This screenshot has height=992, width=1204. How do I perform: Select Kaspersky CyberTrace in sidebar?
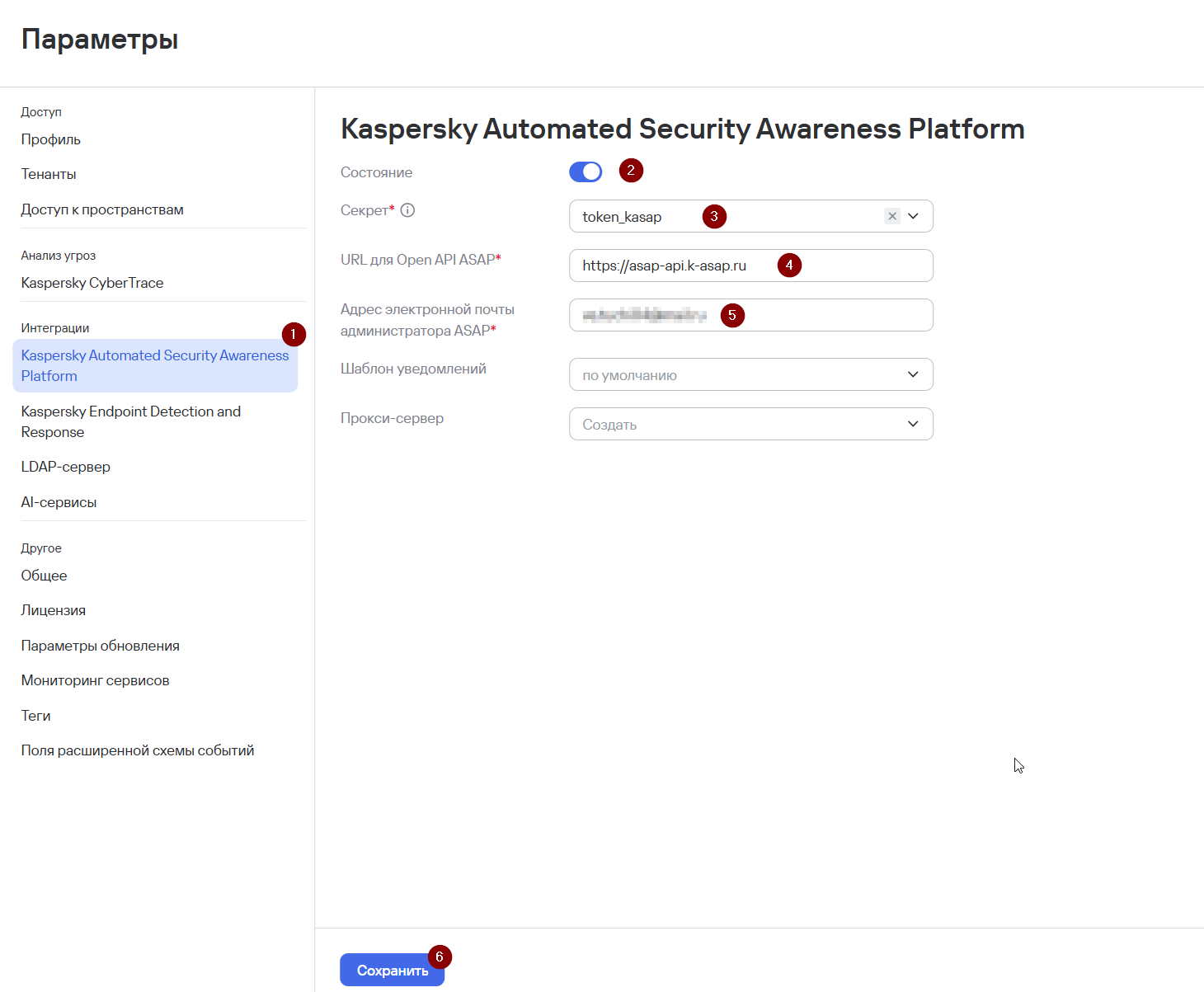[x=92, y=283]
